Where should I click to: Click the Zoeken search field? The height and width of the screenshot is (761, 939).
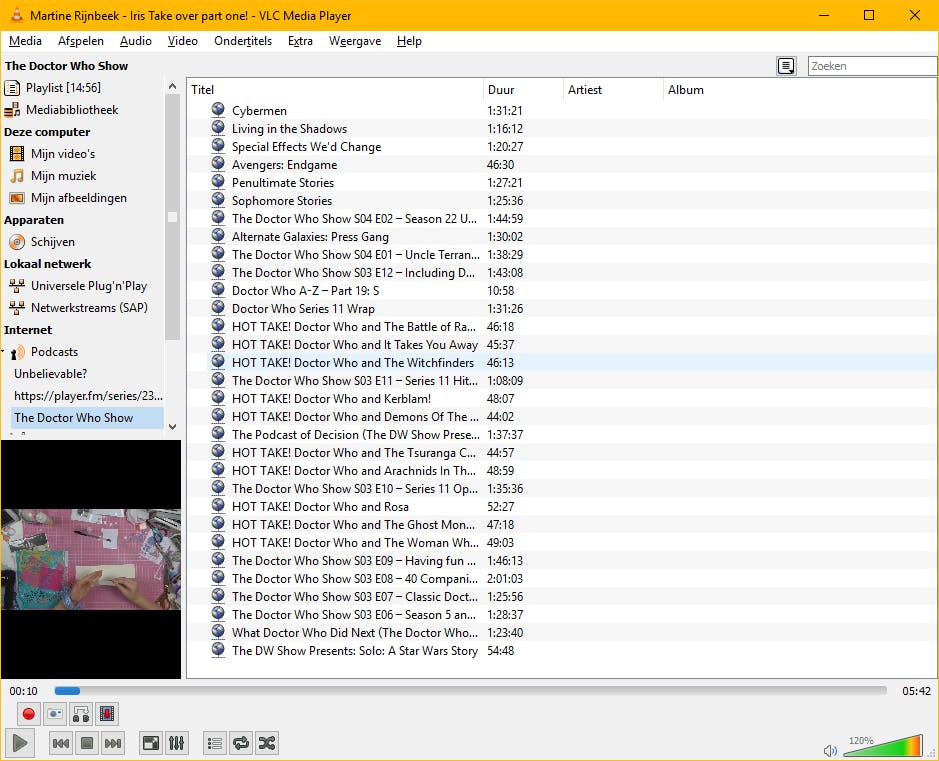[x=872, y=66]
